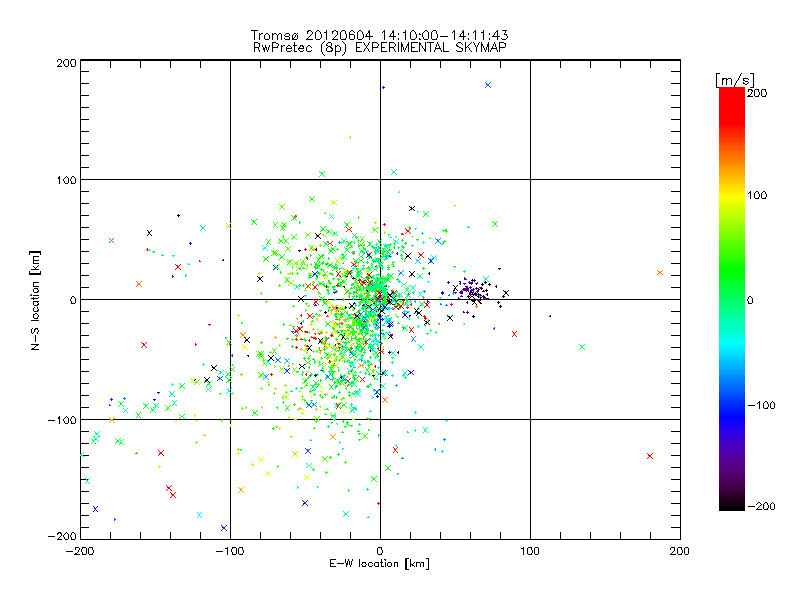Click the y-axis tick label '100'
Viewport: 800px width, 600px height.
[66, 180]
